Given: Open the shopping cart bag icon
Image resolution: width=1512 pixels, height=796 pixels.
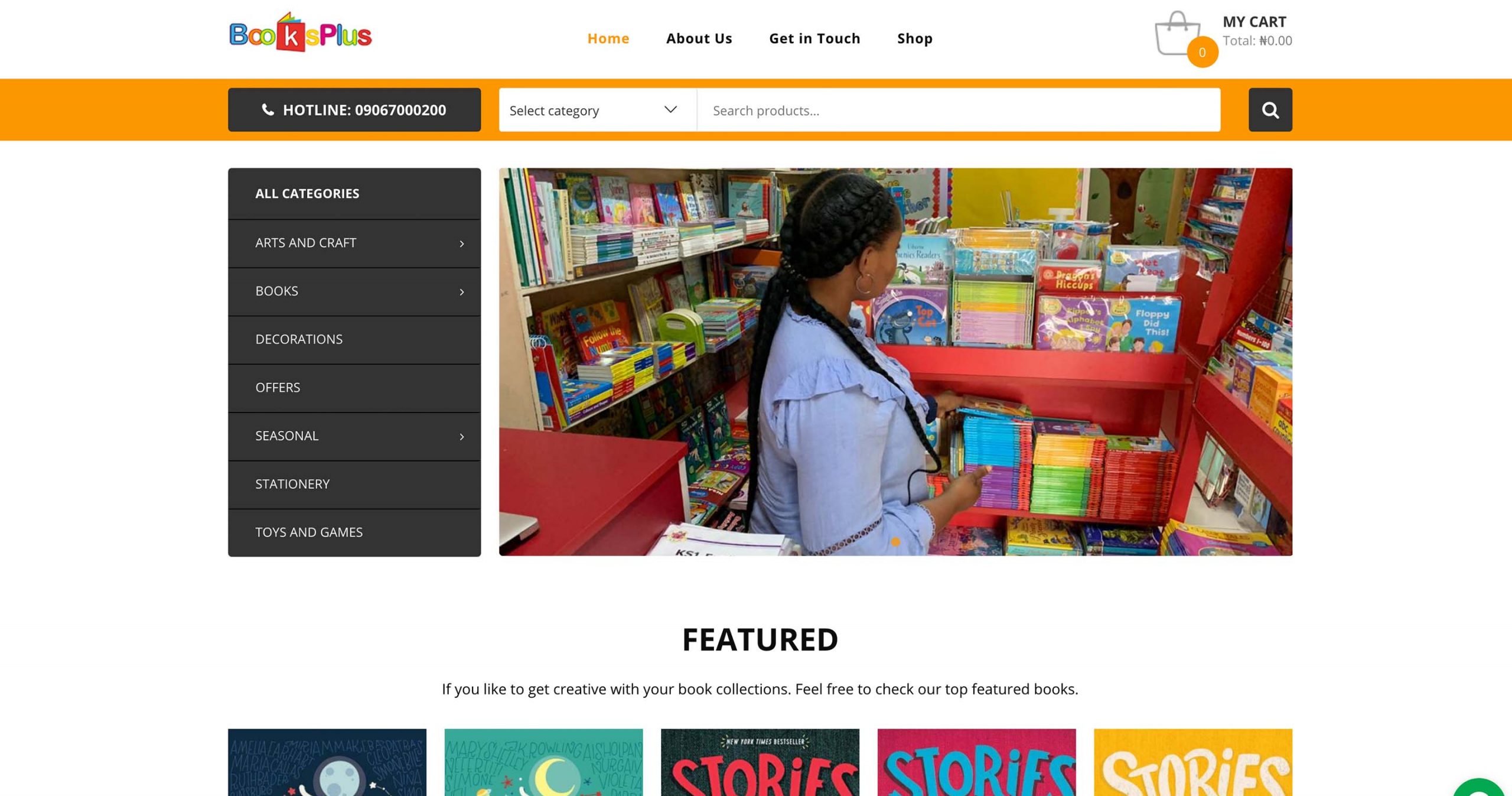Looking at the screenshot, I should click(1177, 33).
